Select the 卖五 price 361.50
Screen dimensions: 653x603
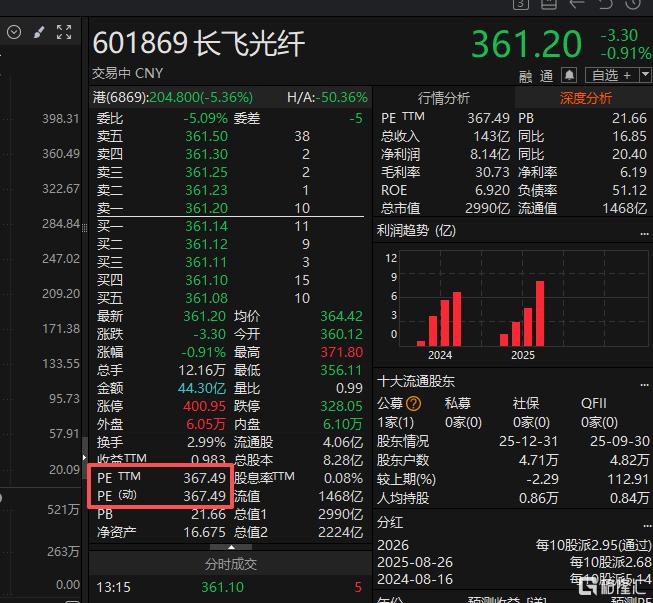click(207, 136)
